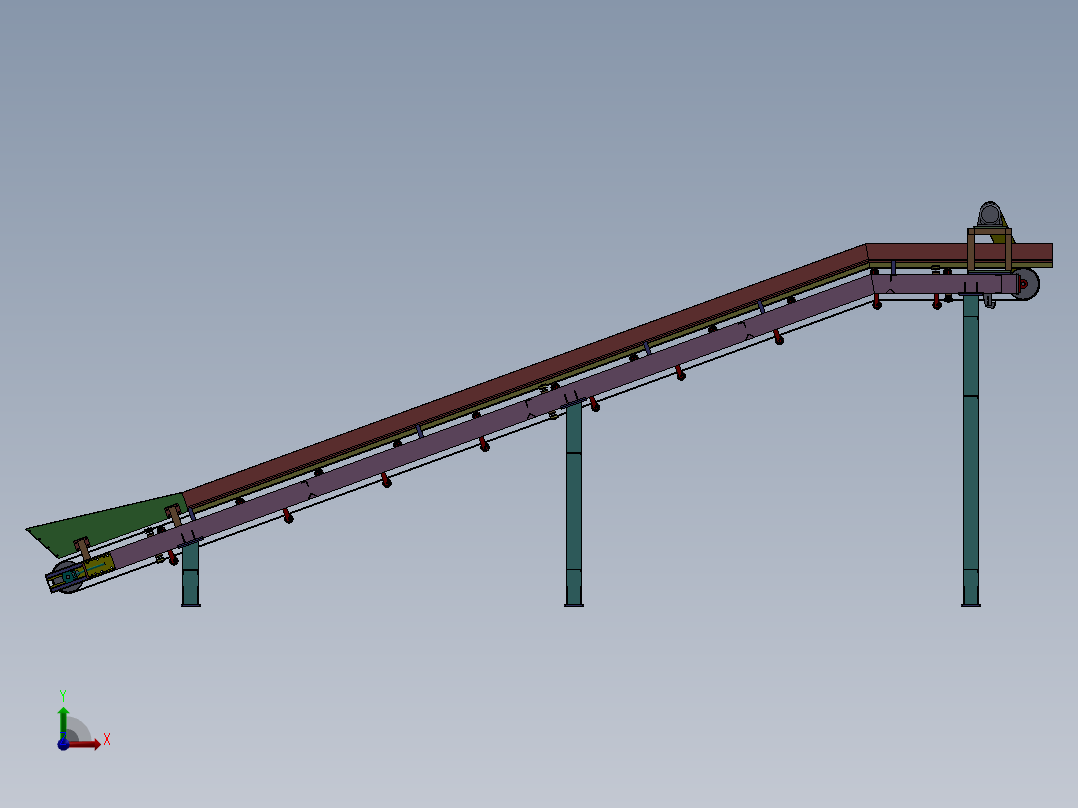Pick the gray drive motor atop the frame

(990, 214)
